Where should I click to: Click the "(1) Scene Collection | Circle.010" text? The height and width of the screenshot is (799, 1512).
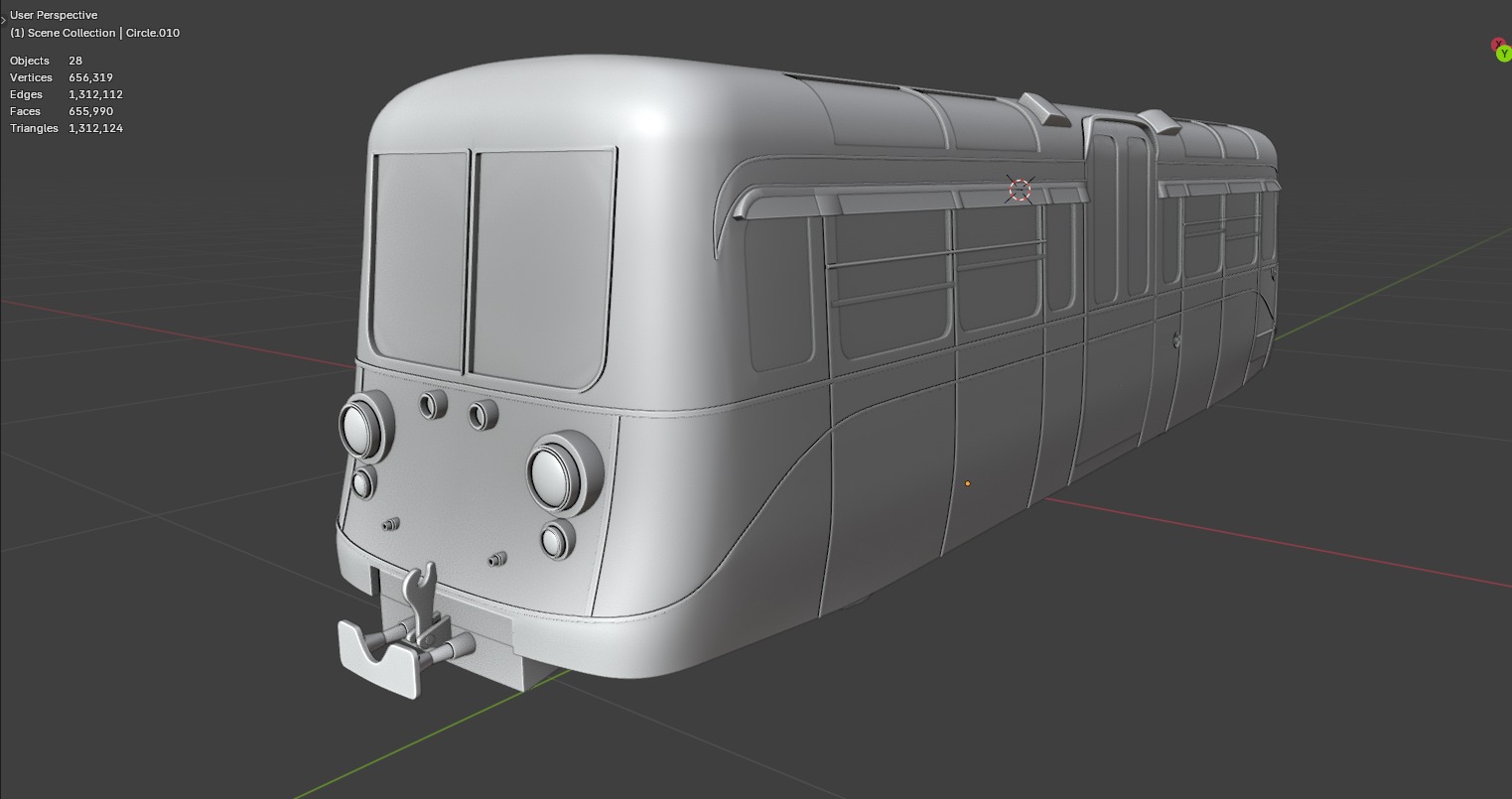point(95,33)
